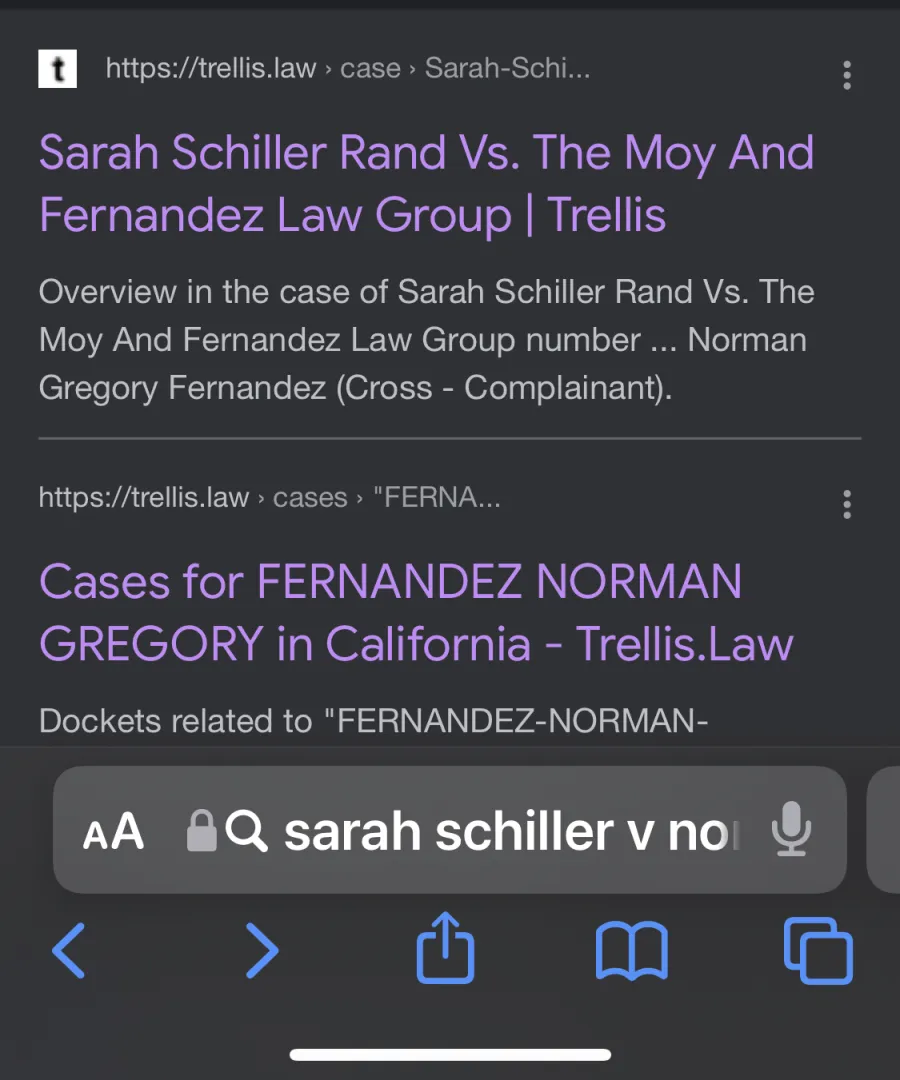
Task: Tap the Trellis favicon of the first result
Action: click(x=57, y=70)
